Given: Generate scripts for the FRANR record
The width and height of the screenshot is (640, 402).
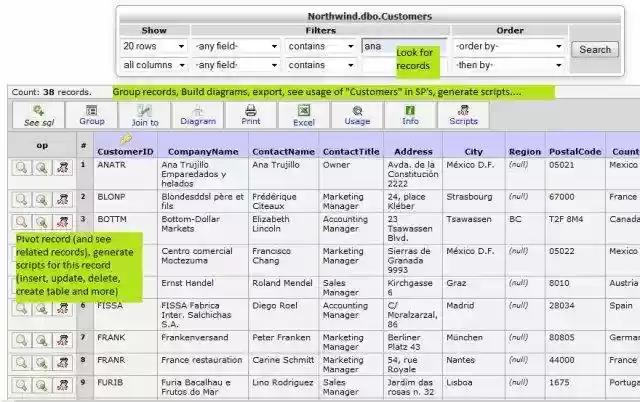Looking at the screenshot, I should coord(62,362).
